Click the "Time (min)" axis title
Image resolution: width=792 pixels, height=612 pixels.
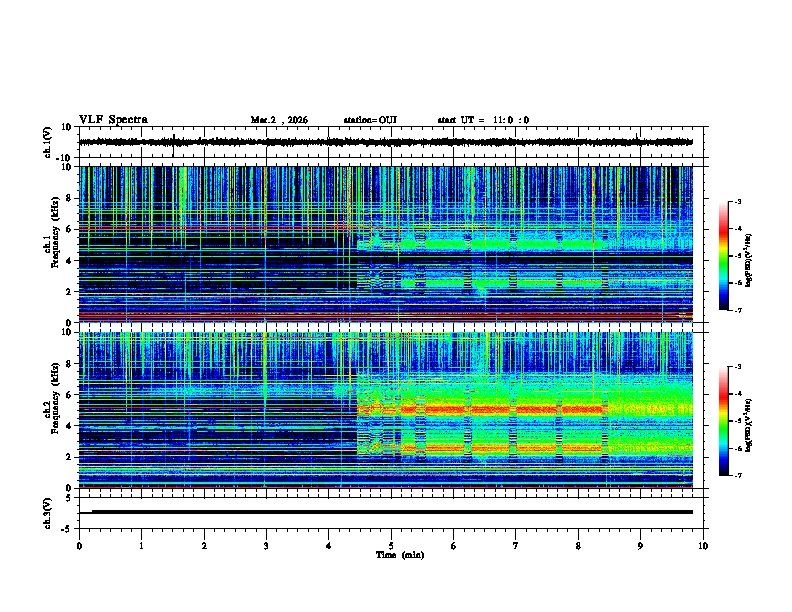click(x=400, y=555)
